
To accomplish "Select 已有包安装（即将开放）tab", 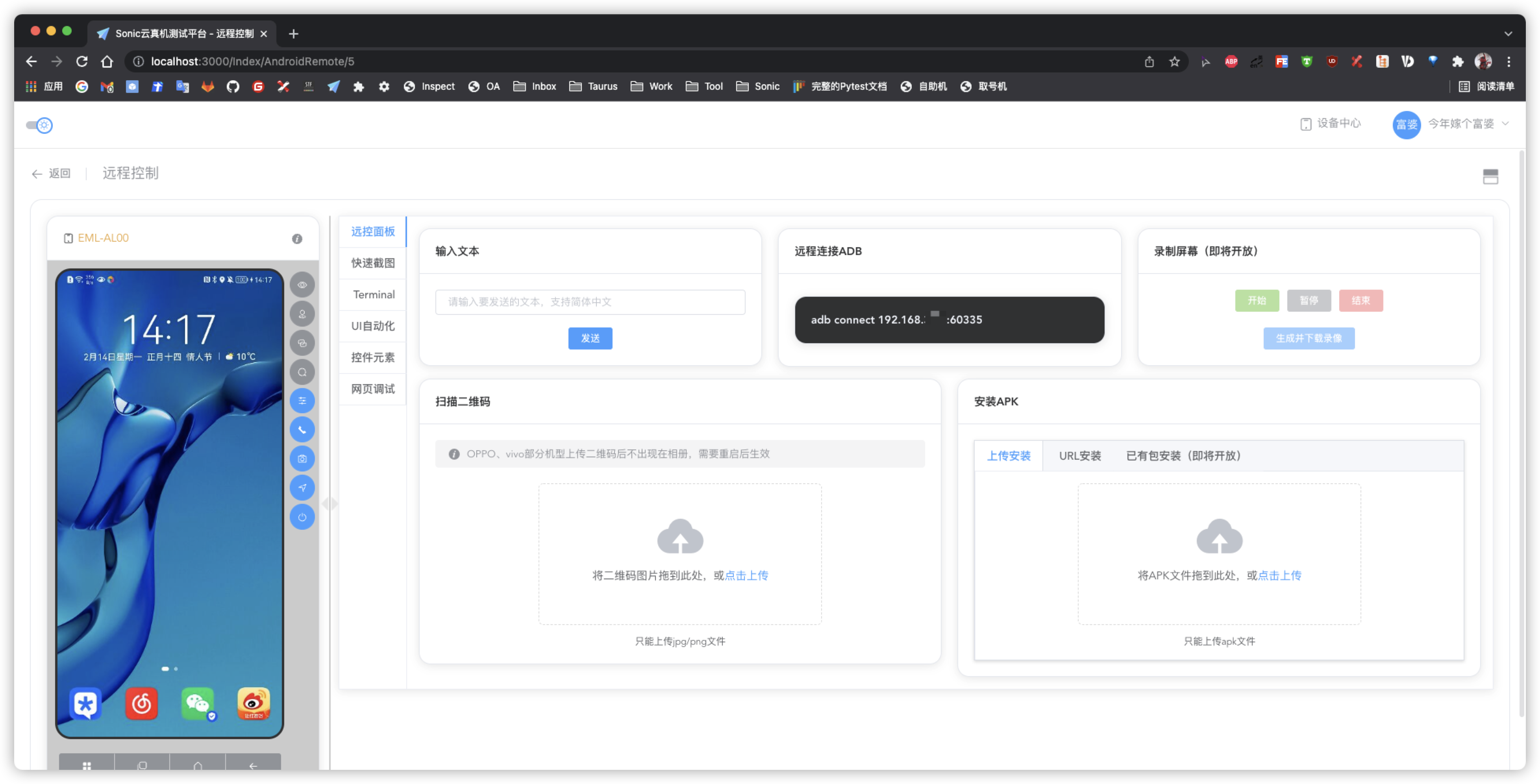I will pos(1184,456).
